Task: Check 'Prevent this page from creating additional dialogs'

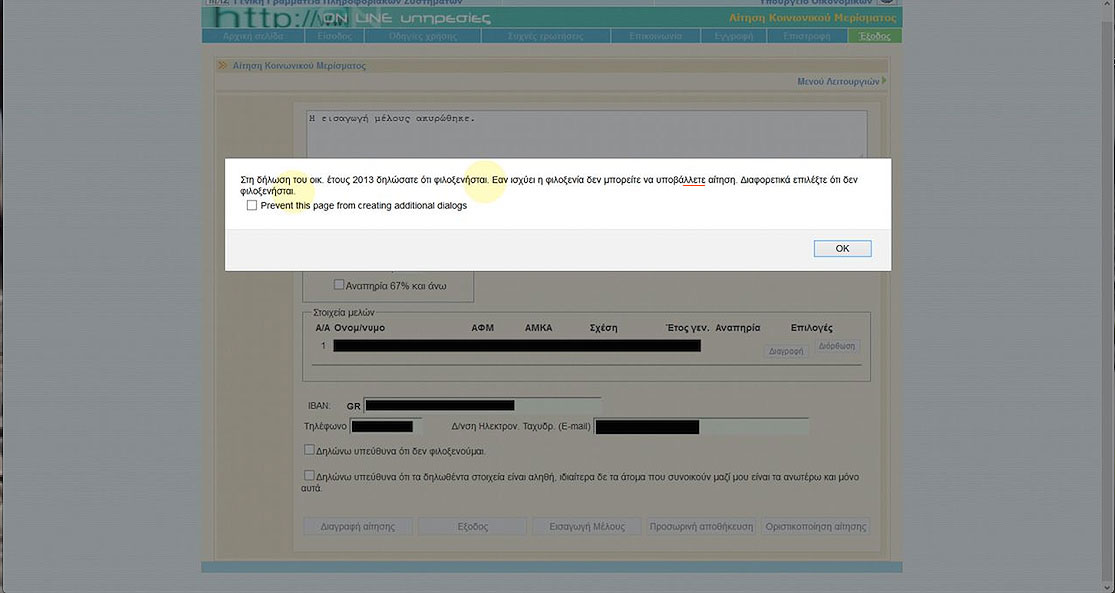Action: coord(252,205)
